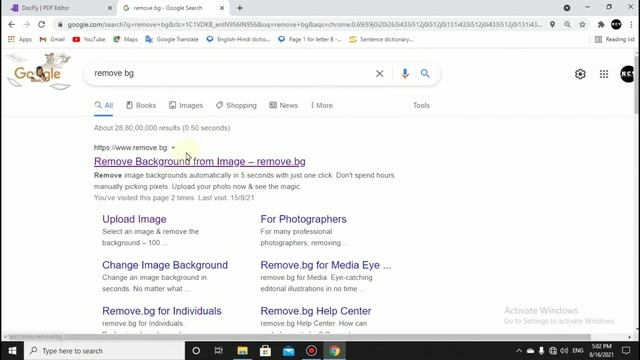Click the Google doodle logo
The image size is (640, 360).
(39, 71)
